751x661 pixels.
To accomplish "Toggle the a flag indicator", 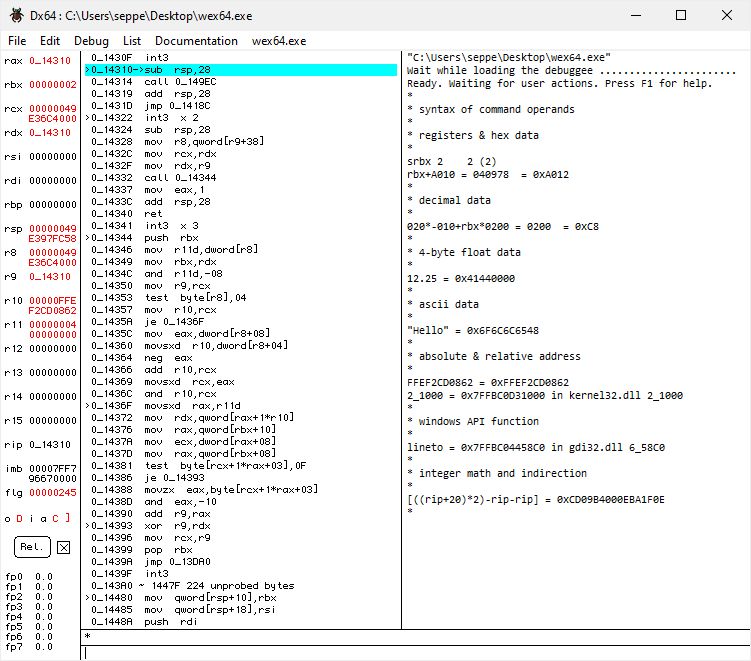I will (43, 519).
